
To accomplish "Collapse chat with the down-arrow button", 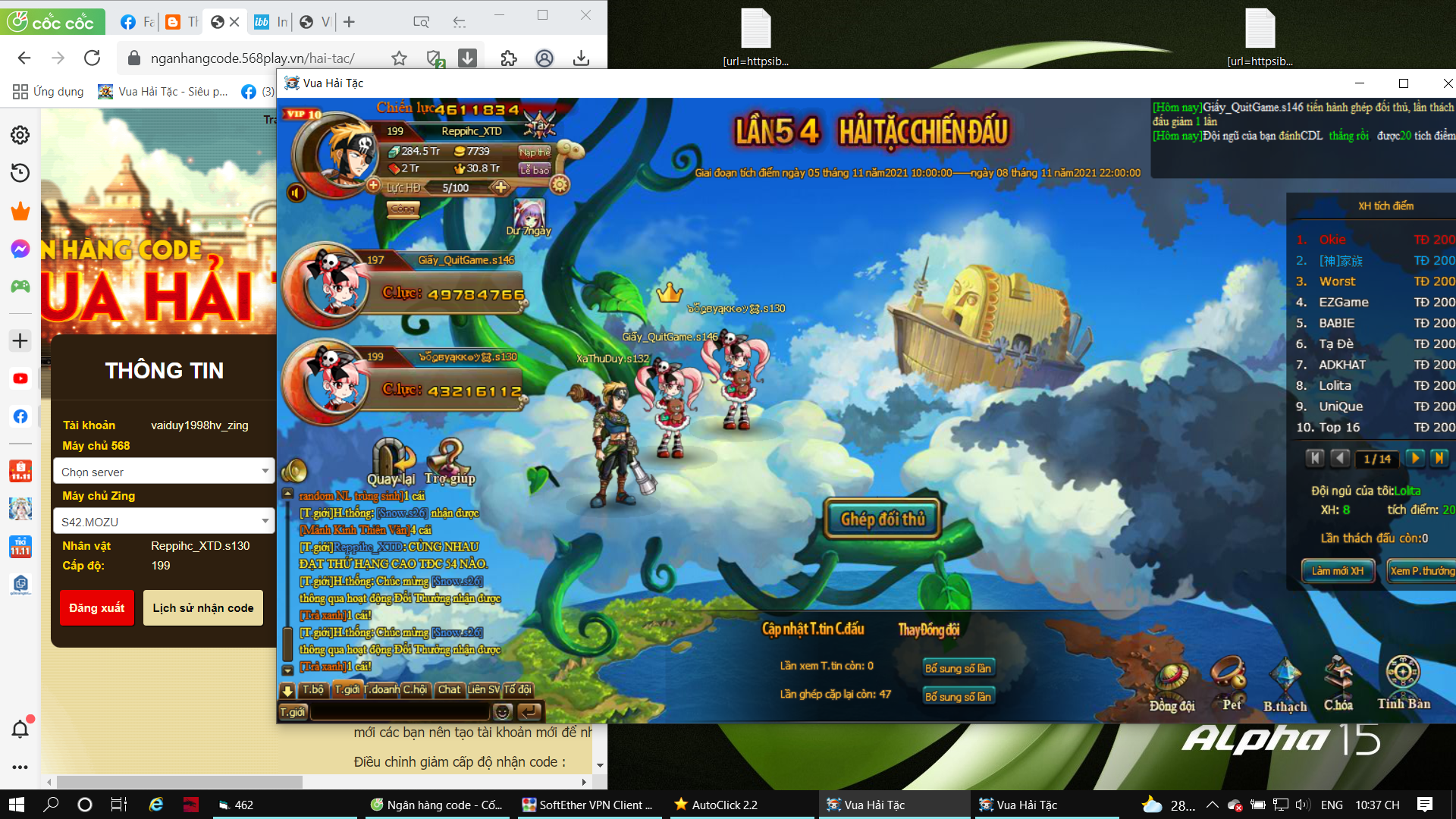I will [x=287, y=690].
